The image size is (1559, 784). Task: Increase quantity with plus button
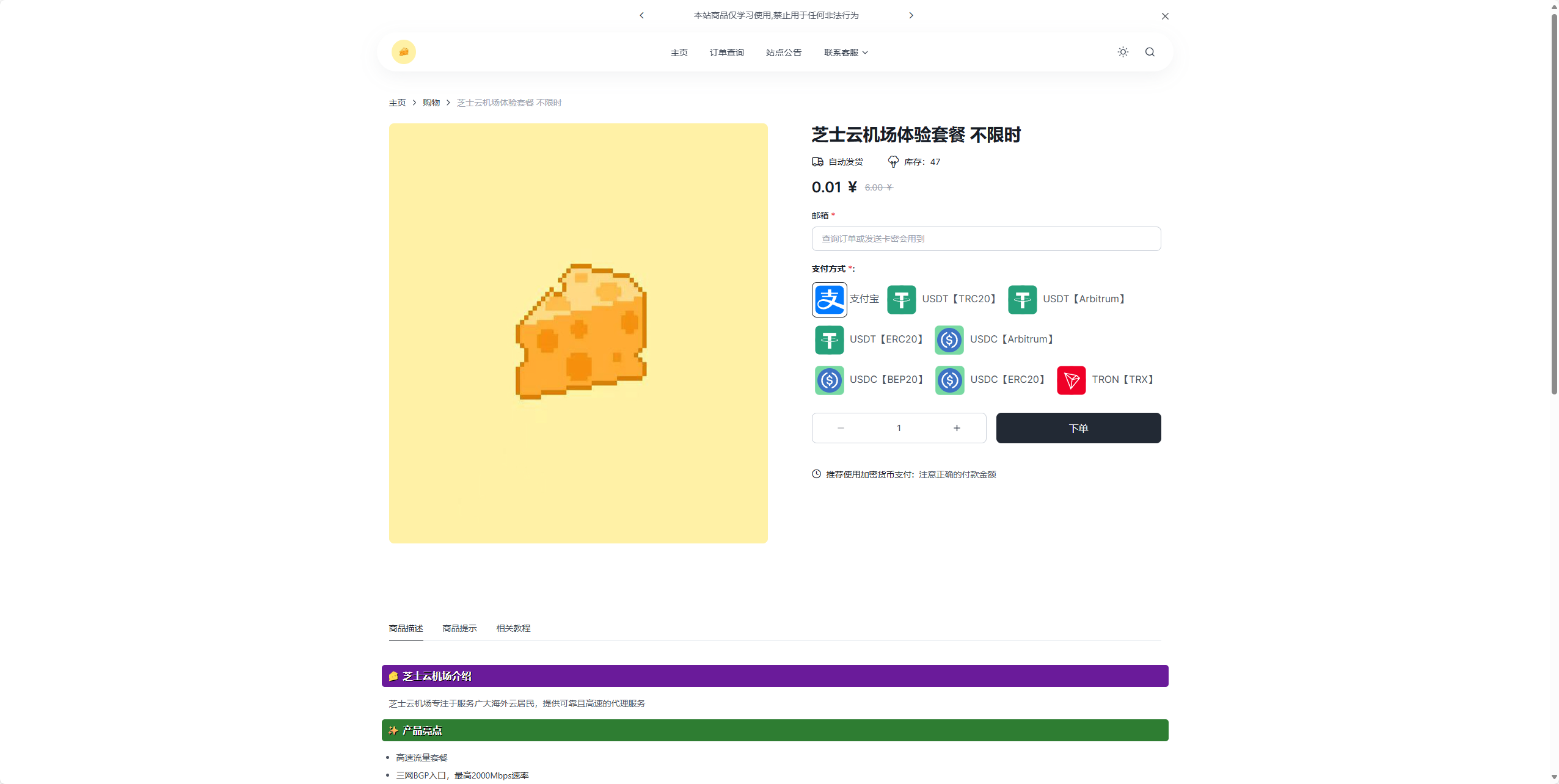[957, 428]
